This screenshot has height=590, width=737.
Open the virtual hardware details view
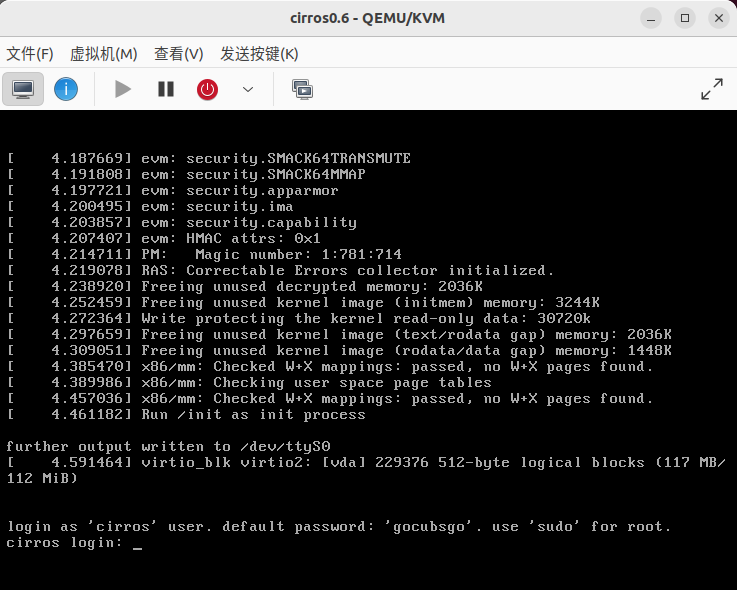pos(66,89)
